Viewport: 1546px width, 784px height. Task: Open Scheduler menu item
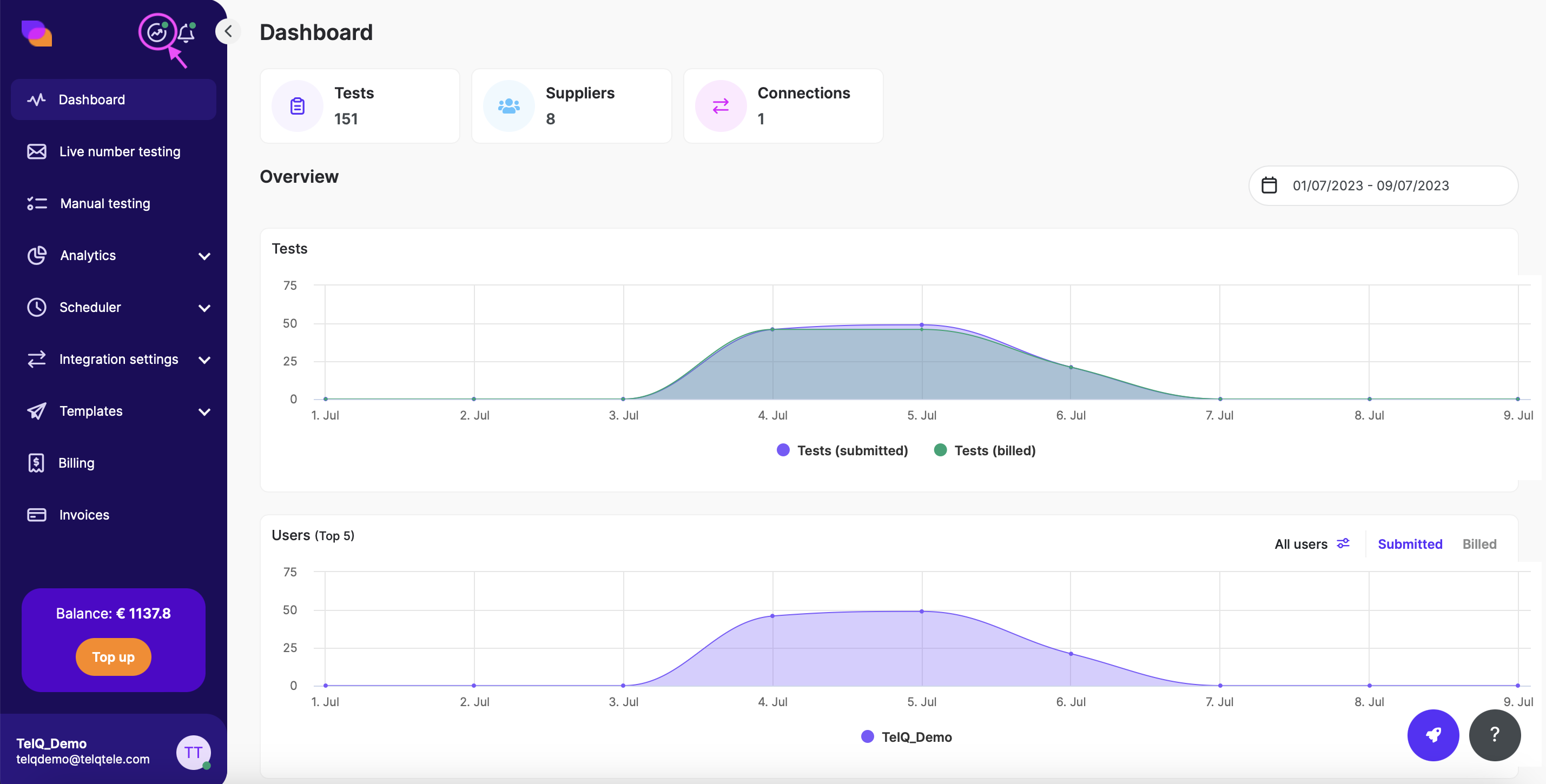[114, 307]
